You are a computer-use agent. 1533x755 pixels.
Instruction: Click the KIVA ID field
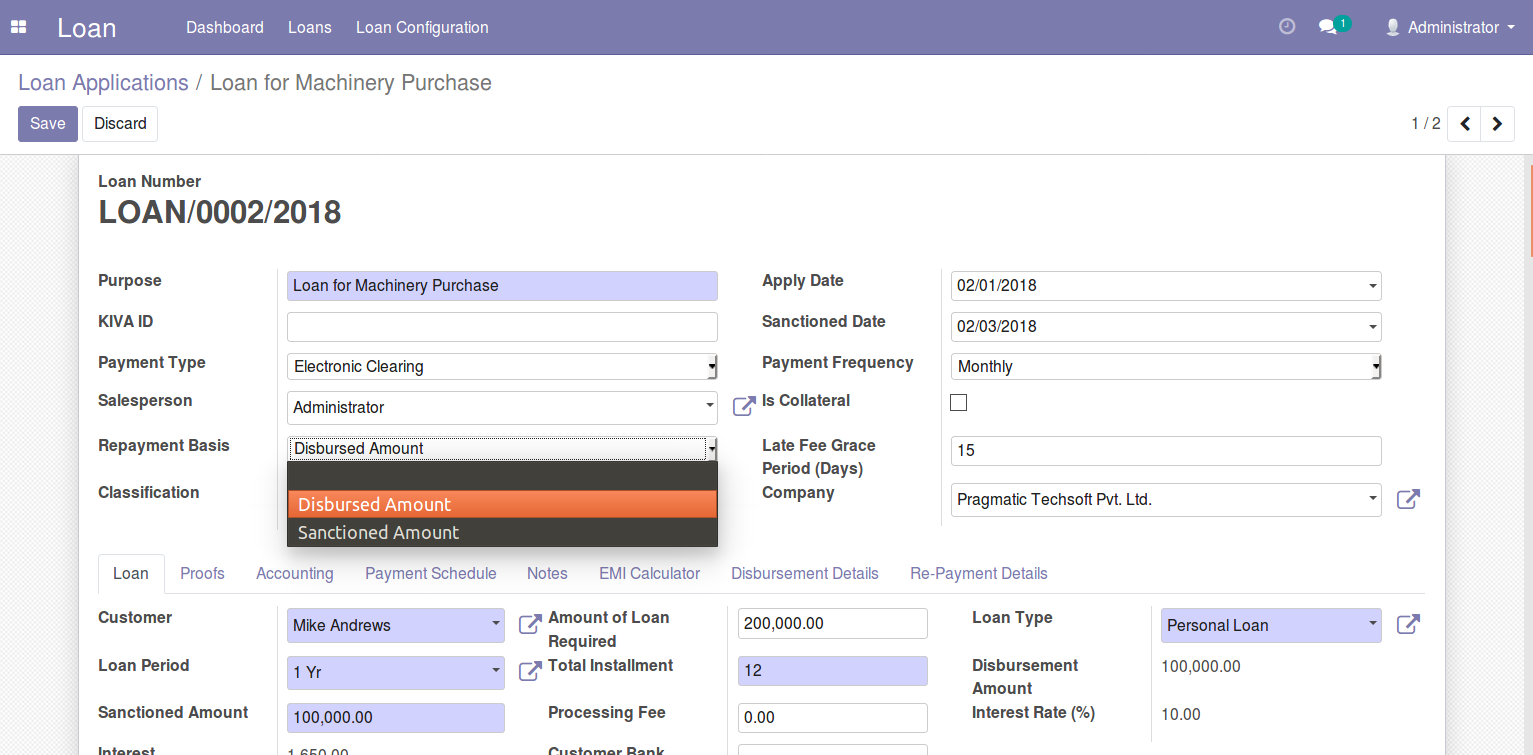point(502,327)
